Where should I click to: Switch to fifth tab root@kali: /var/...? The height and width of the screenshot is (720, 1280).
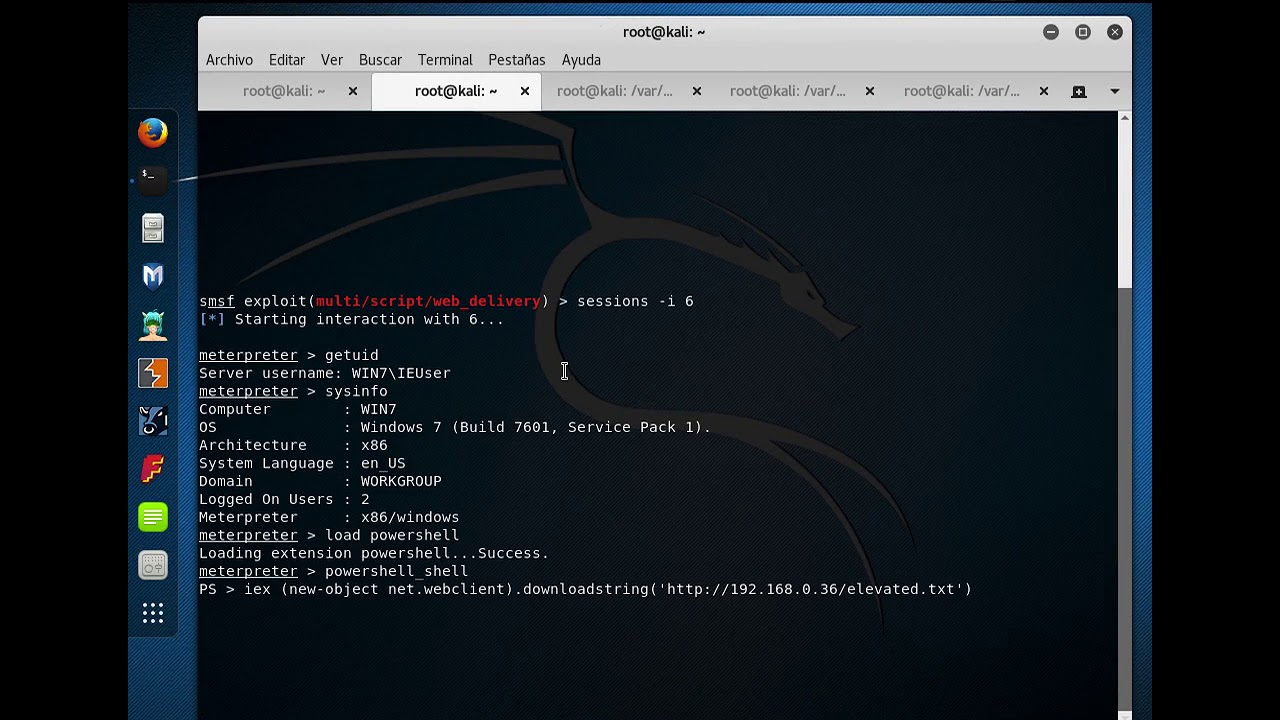[962, 91]
